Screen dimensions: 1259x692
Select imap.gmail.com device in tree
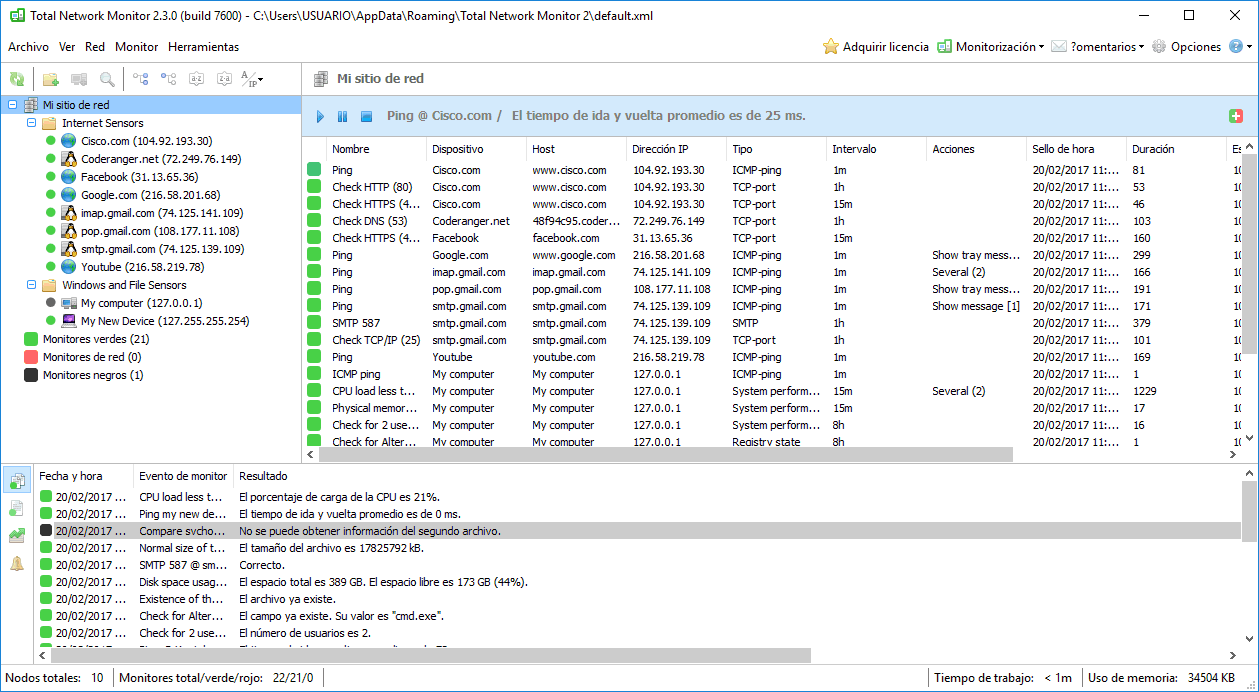pos(161,213)
